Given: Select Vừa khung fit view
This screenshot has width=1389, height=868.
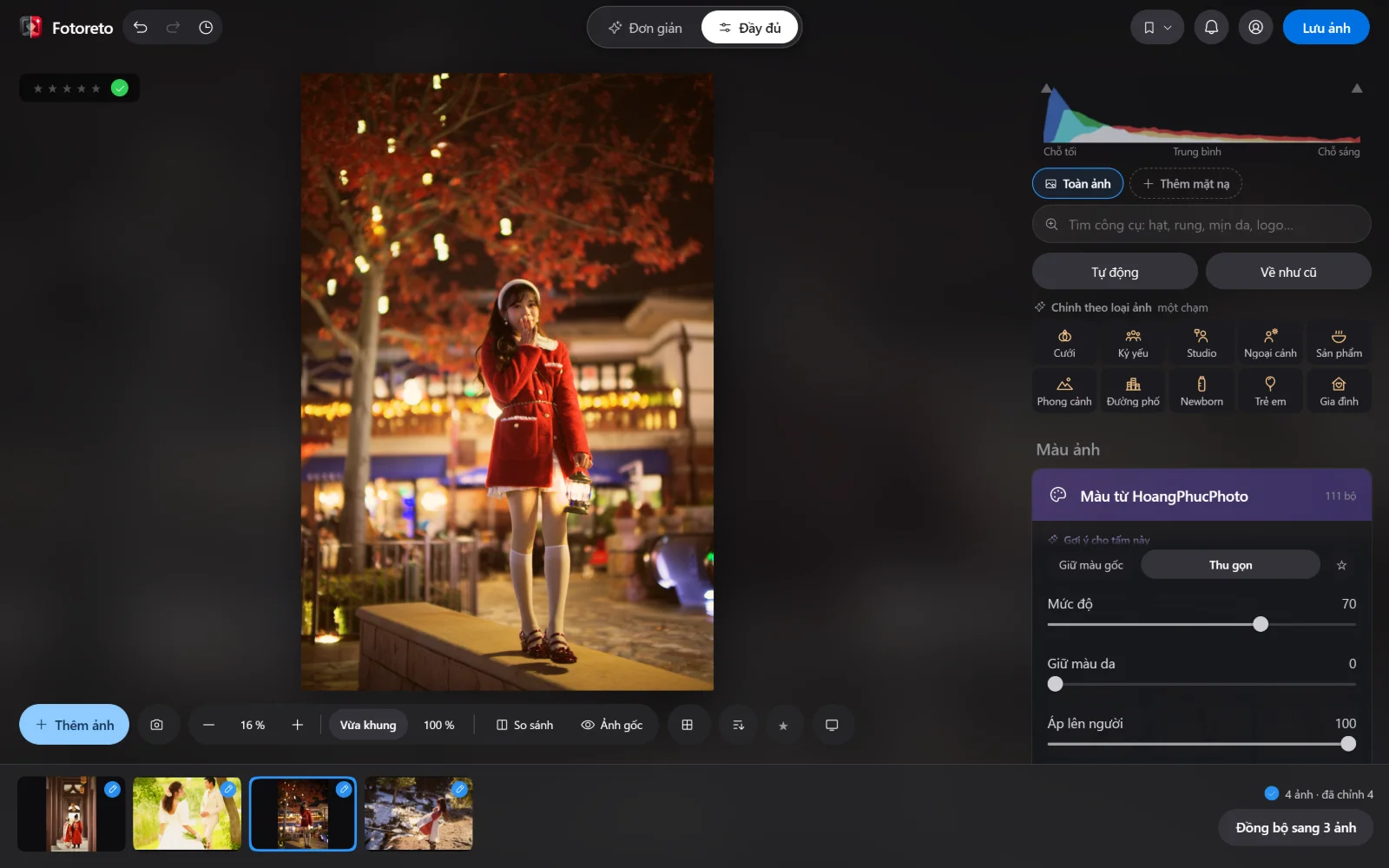Looking at the screenshot, I should pyautogui.click(x=368, y=725).
